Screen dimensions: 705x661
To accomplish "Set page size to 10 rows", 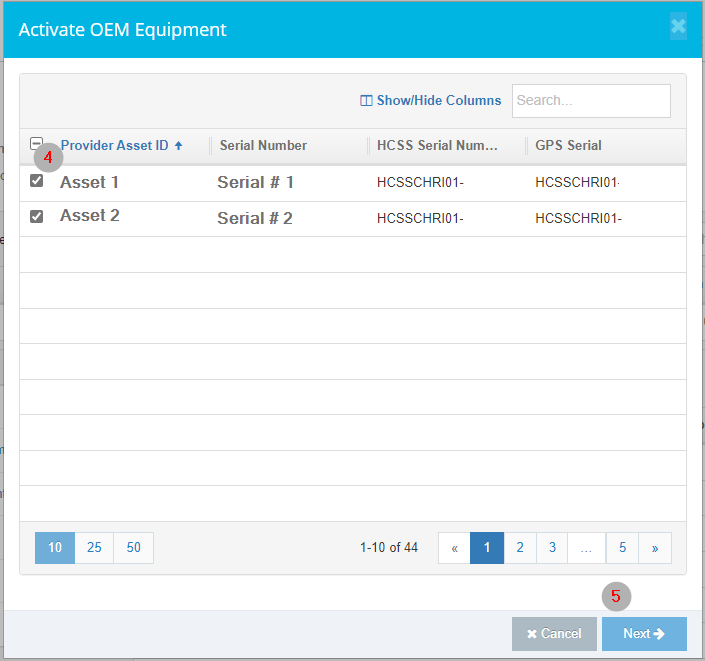I will (x=55, y=548).
